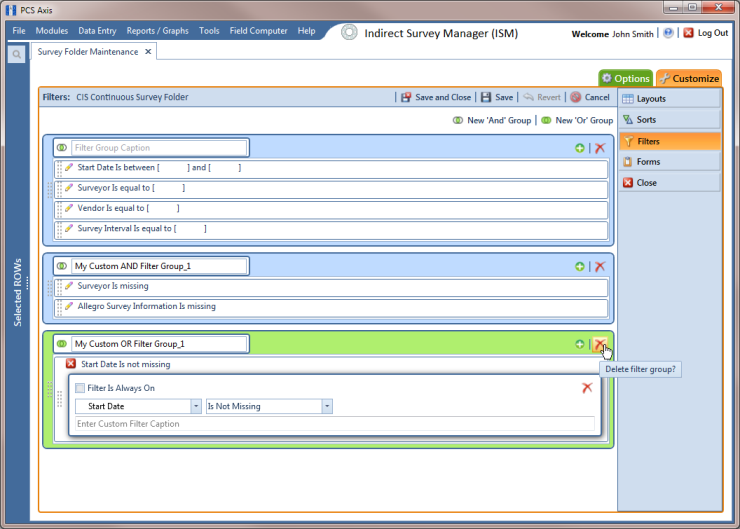Viewport: 740px width, 529px height.
Task: Edit the Start Date Is between filter pencil
Action: click(69, 167)
